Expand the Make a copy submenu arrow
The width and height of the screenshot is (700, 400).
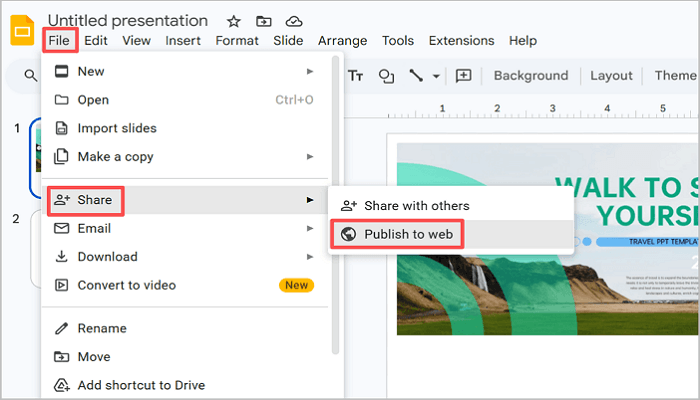pyautogui.click(x=310, y=157)
